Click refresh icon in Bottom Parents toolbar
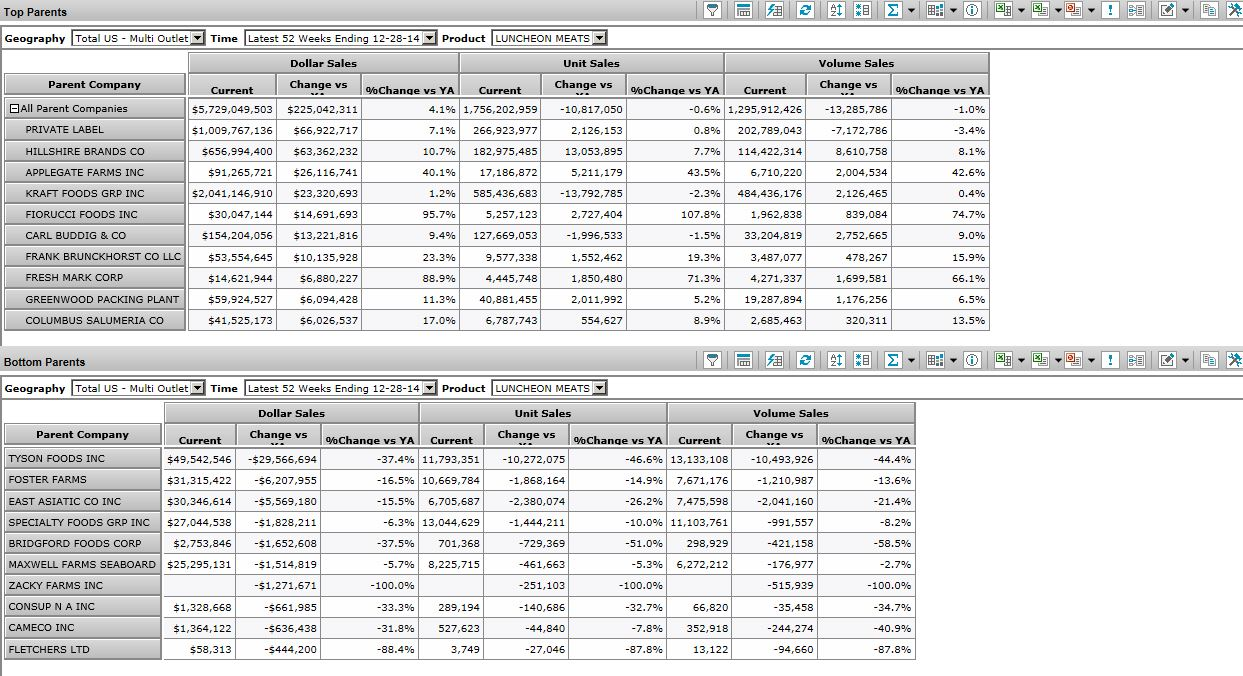Viewport: 1243px width, 676px height. click(805, 360)
